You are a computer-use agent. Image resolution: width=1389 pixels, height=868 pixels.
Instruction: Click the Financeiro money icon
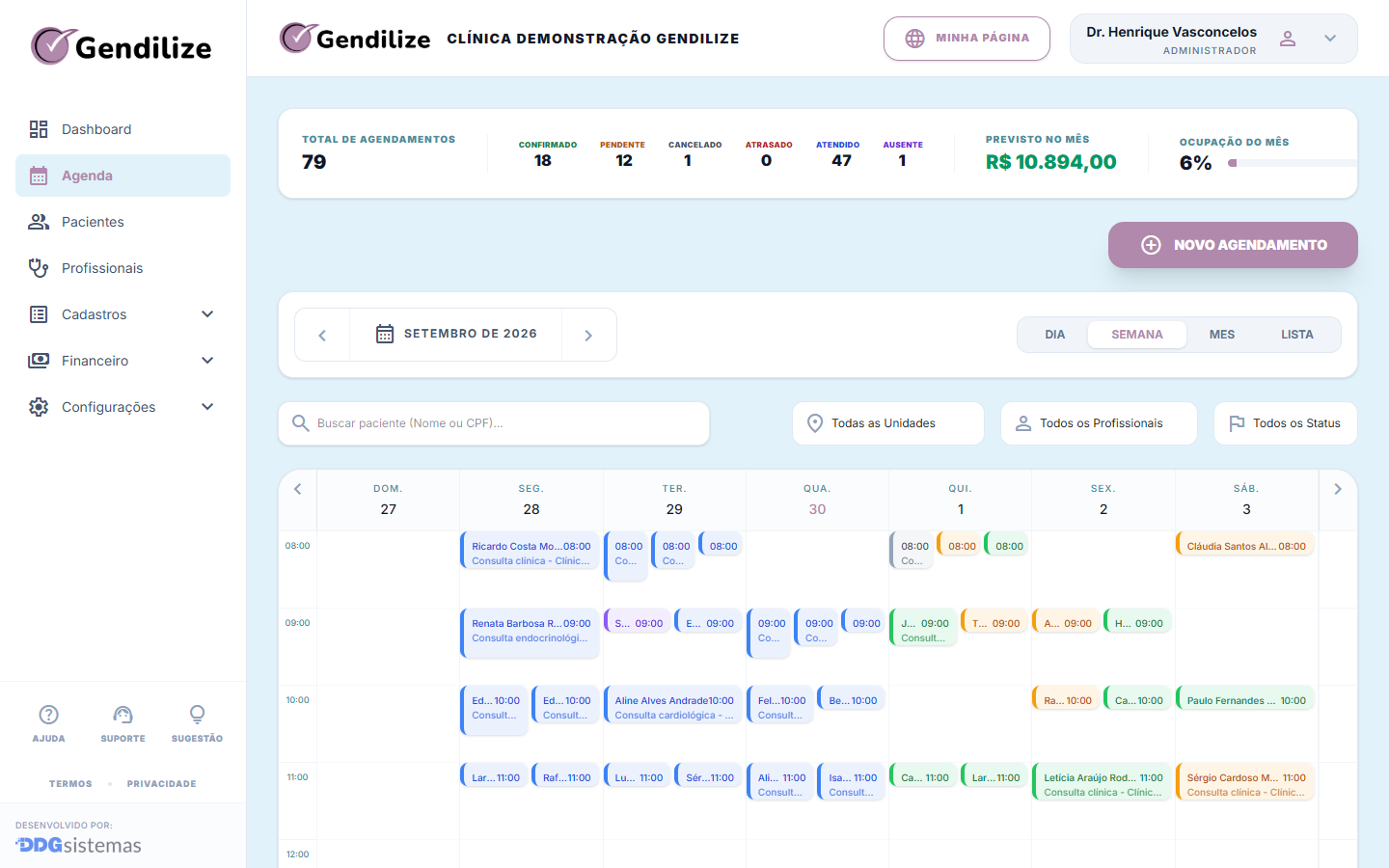(39, 361)
